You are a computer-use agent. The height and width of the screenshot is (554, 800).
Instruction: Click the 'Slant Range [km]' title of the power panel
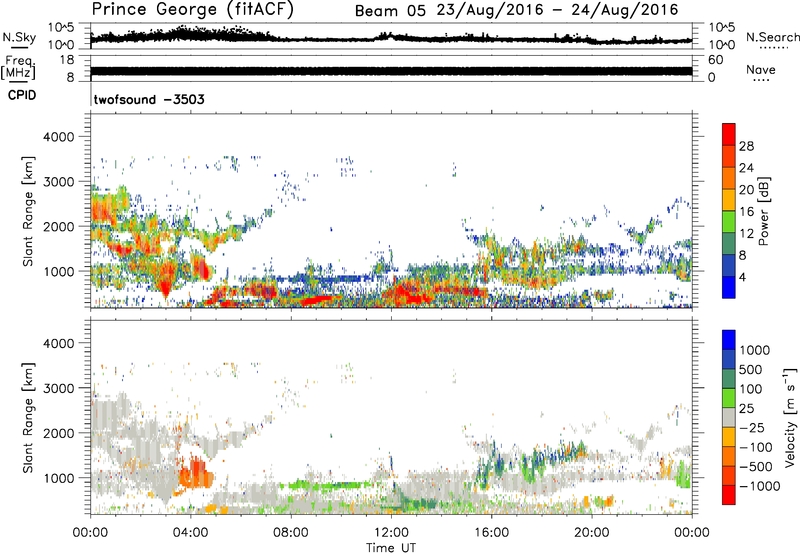point(28,211)
